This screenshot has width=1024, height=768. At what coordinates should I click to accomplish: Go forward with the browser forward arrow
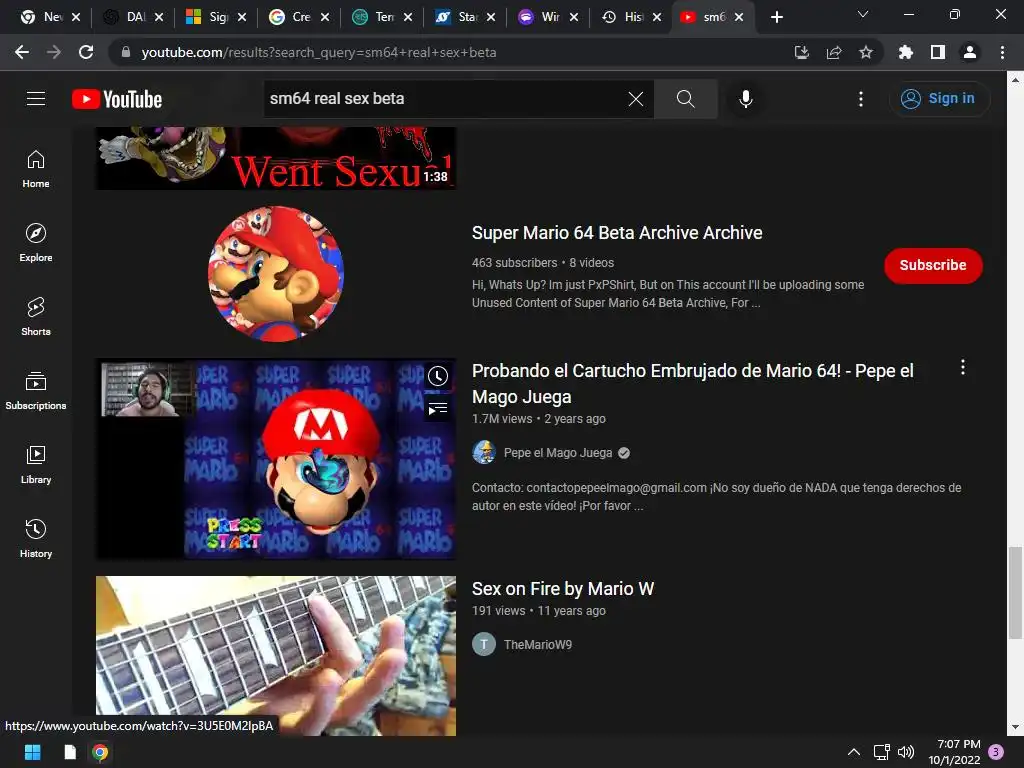point(54,52)
